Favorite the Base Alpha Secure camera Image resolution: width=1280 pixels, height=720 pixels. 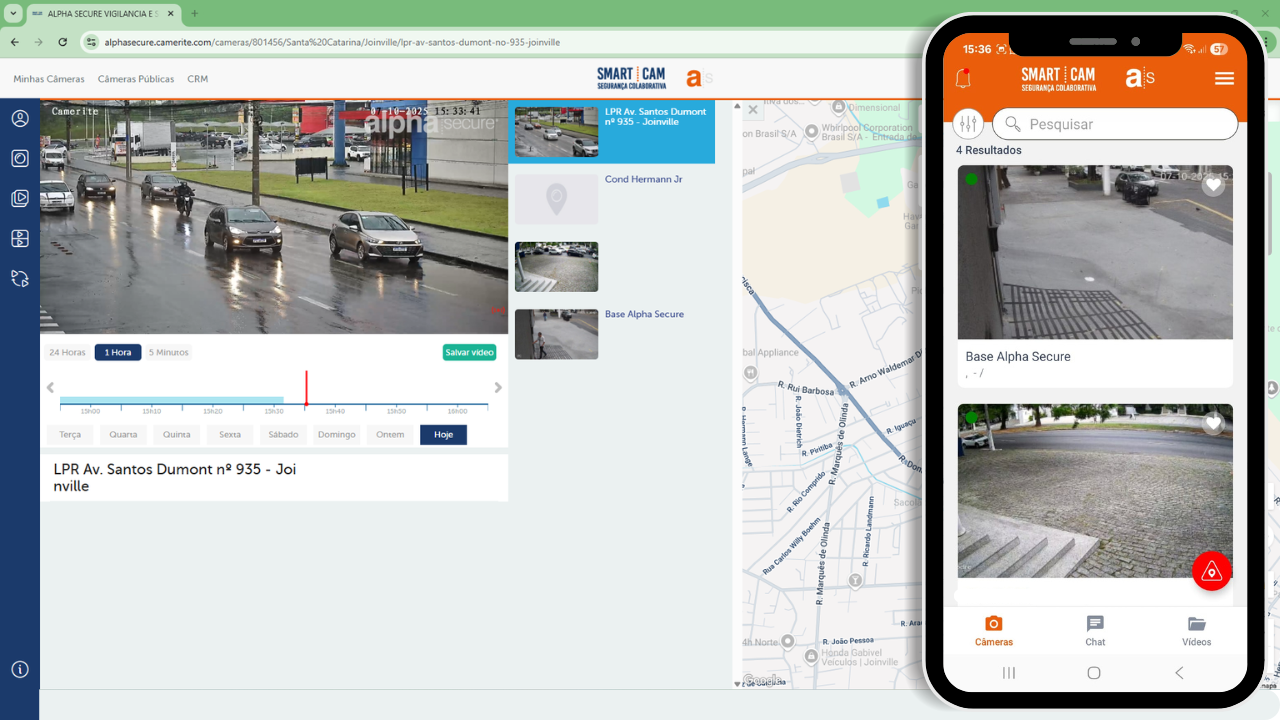pyautogui.click(x=1213, y=185)
